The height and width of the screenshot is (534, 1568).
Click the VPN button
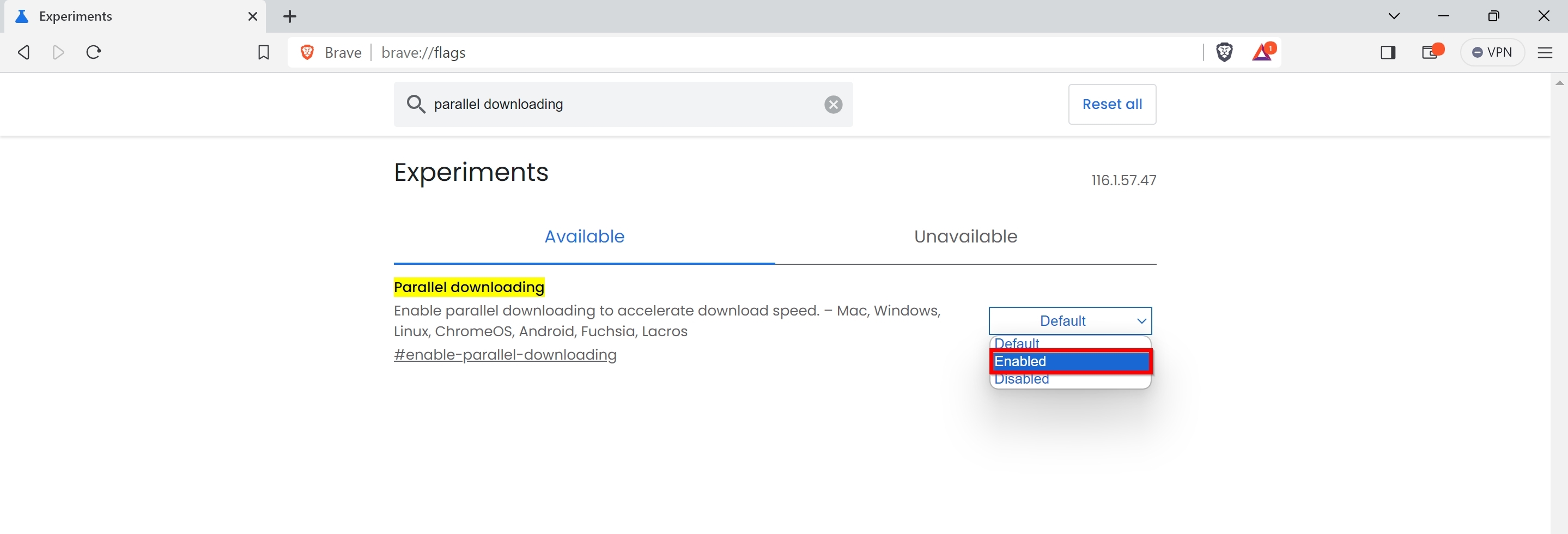click(1492, 52)
